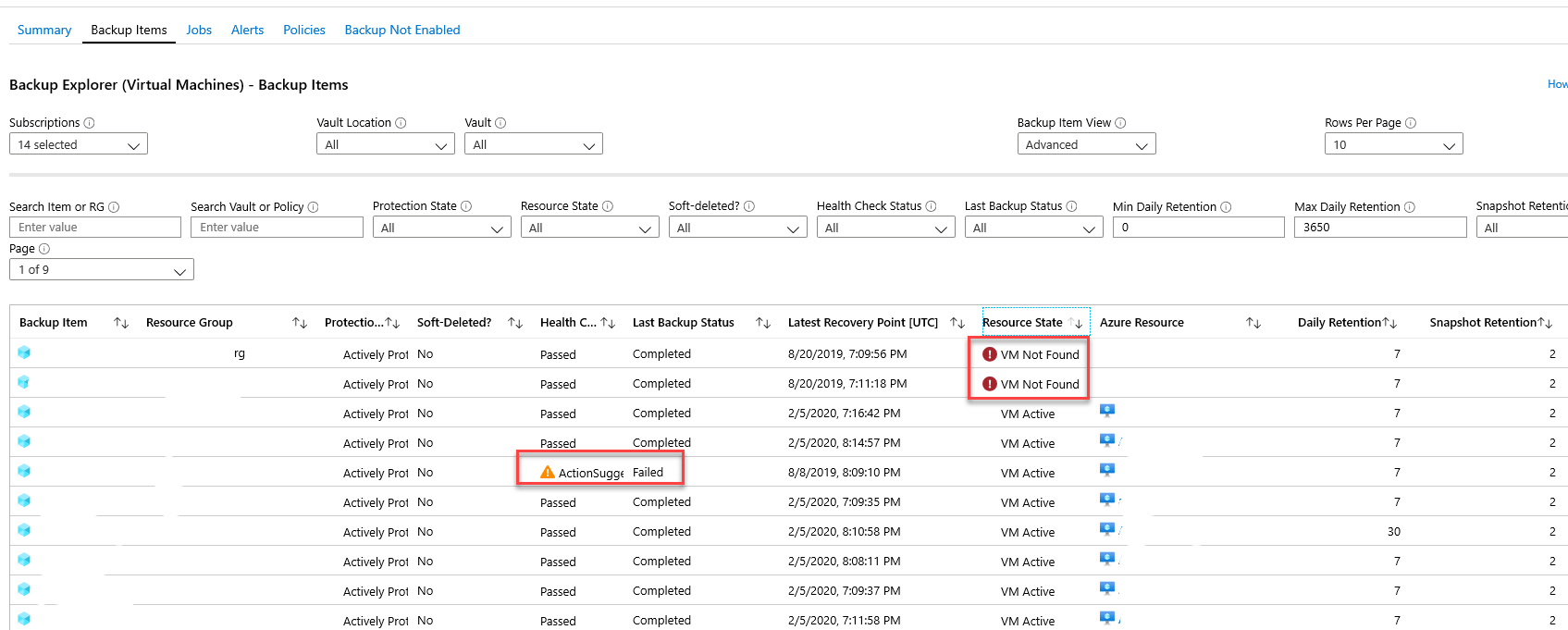Click the backup item icon for the 8:10:58 PM row
This screenshot has width=1568, height=630.
pyautogui.click(x=24, y=530)
